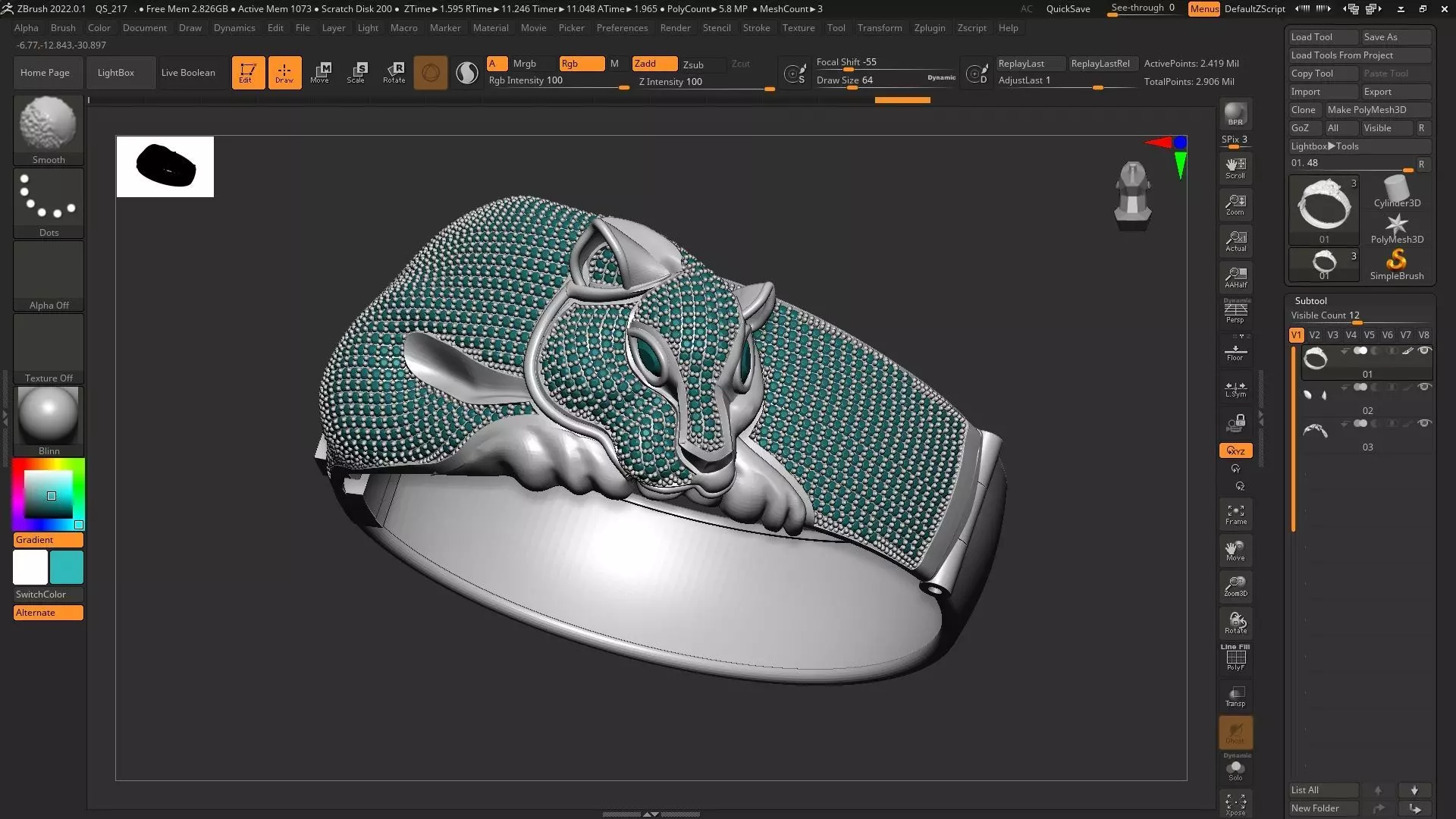This screenshot has width=1456, height=819.
Task: Click the Scroll canvas icon
Action: click(1235, 168)
